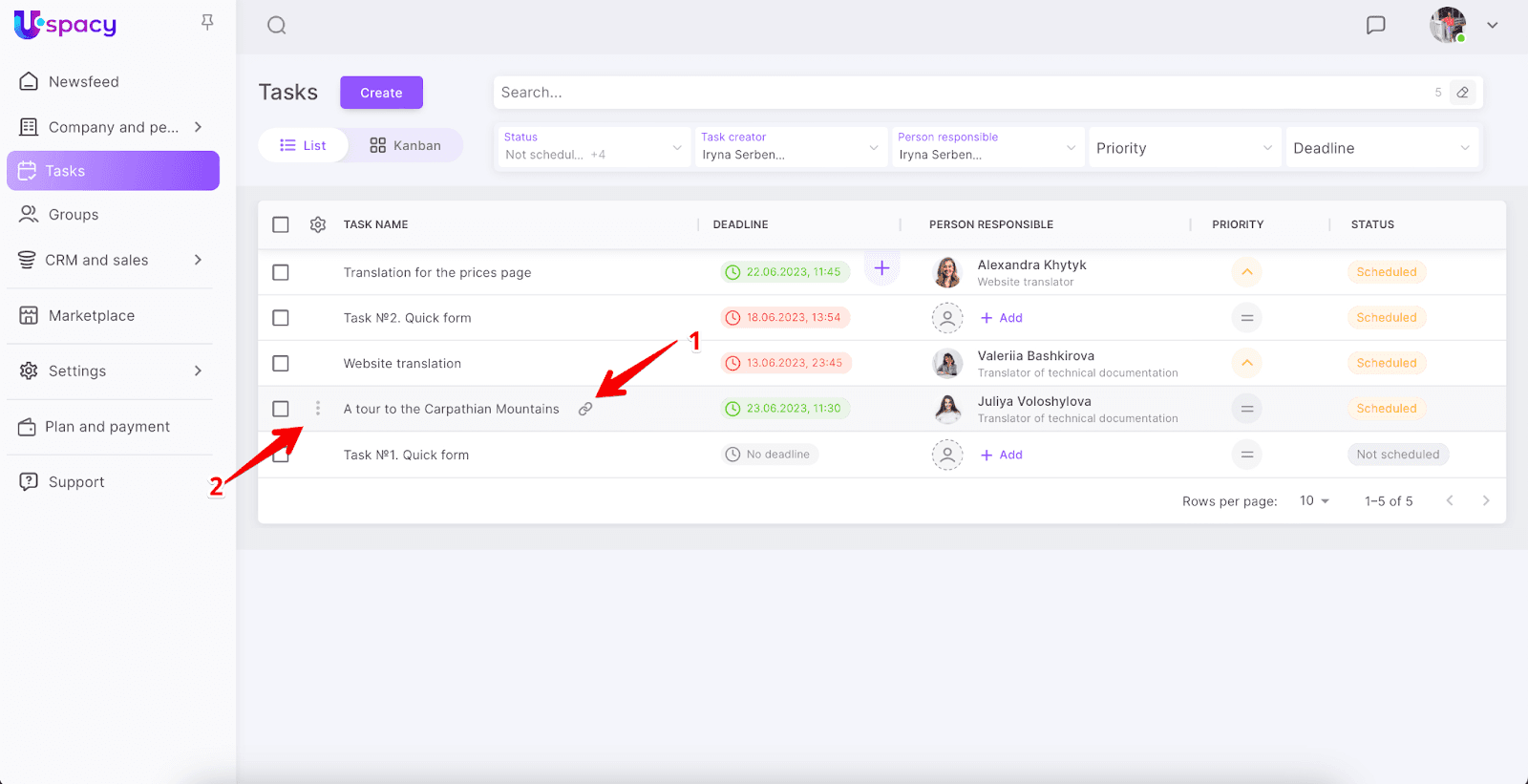This screenshot has width=1528, height=784.
Task: Pin the sidebar with the pin icon
Action: click(x=207, y=22)
